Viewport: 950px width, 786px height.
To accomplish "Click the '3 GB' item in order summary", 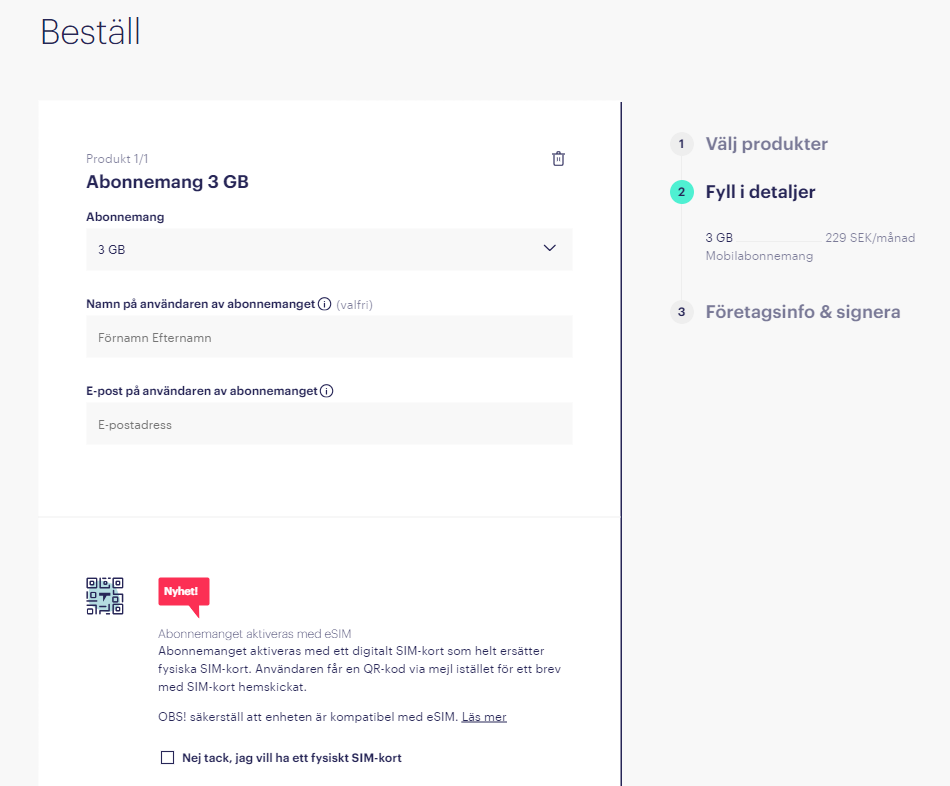I will [719, 238].
